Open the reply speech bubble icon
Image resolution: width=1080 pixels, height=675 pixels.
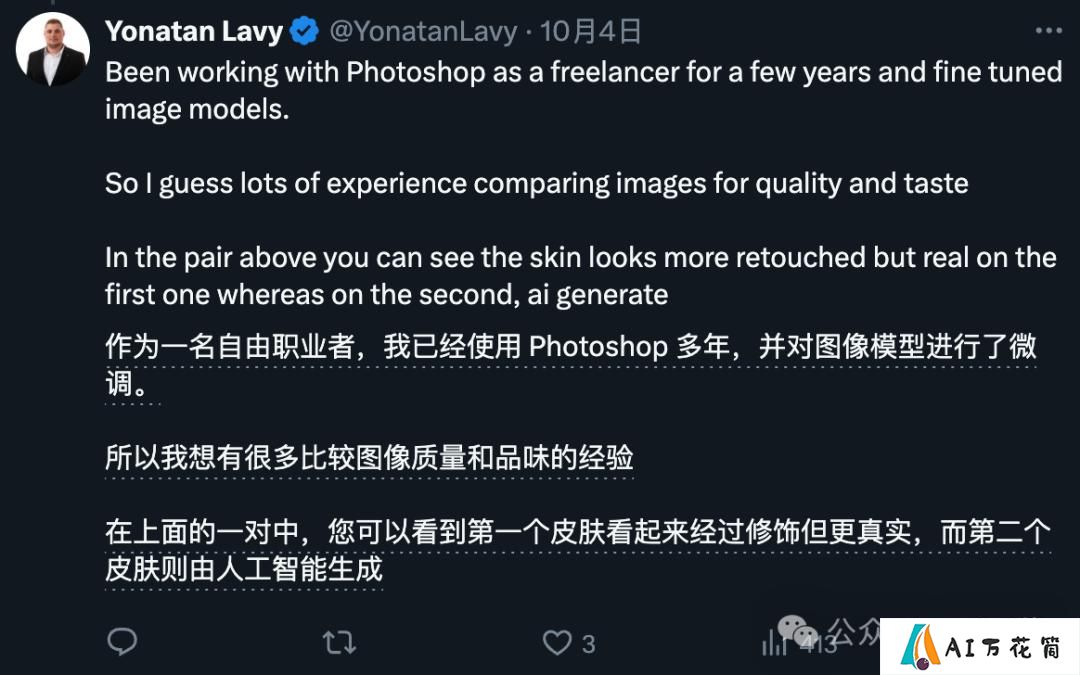(x=123, y=642)
